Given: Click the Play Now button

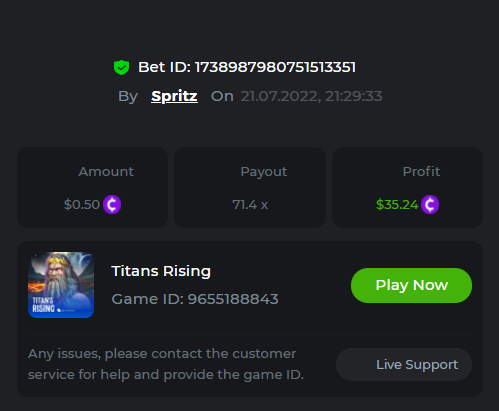Looking at the screenshot, I should click(411, 285).
